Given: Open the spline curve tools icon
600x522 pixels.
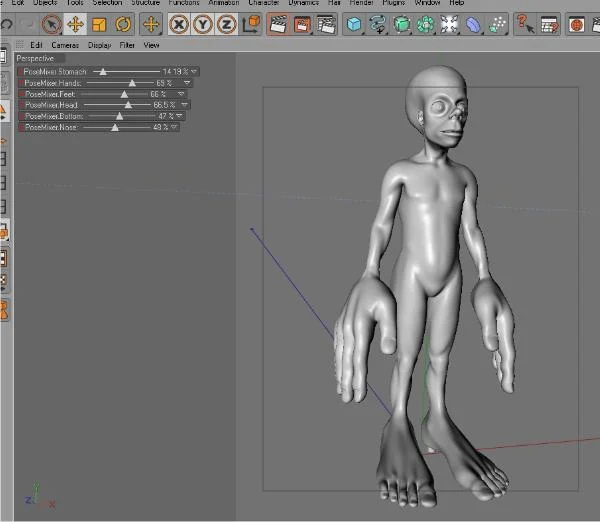Looking at the screenshot, I should [377, 24].
